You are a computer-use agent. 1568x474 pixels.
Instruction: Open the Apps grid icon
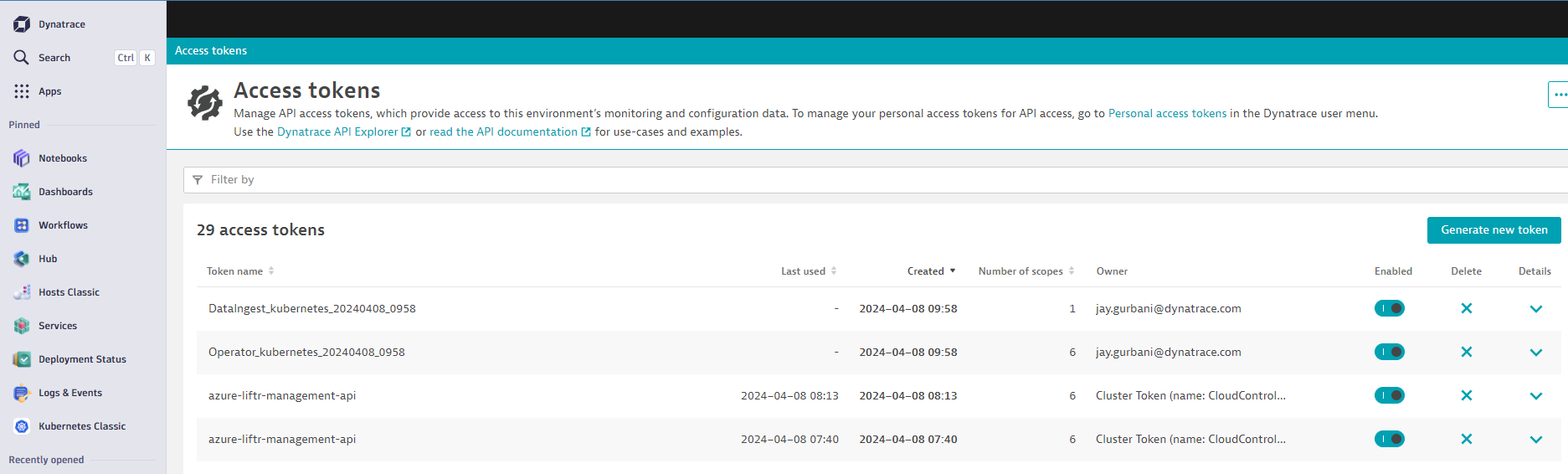tap(22, 91)
